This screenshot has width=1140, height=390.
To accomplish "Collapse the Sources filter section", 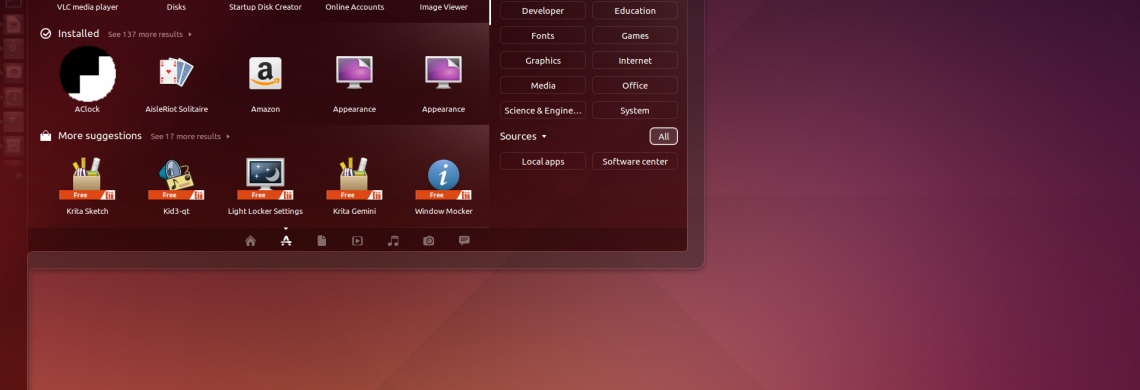I will [x=523, y=137].
